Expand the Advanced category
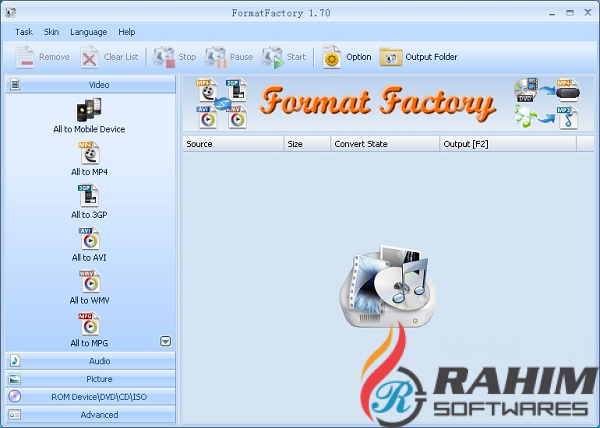600x428 pixels. point(91,415)
